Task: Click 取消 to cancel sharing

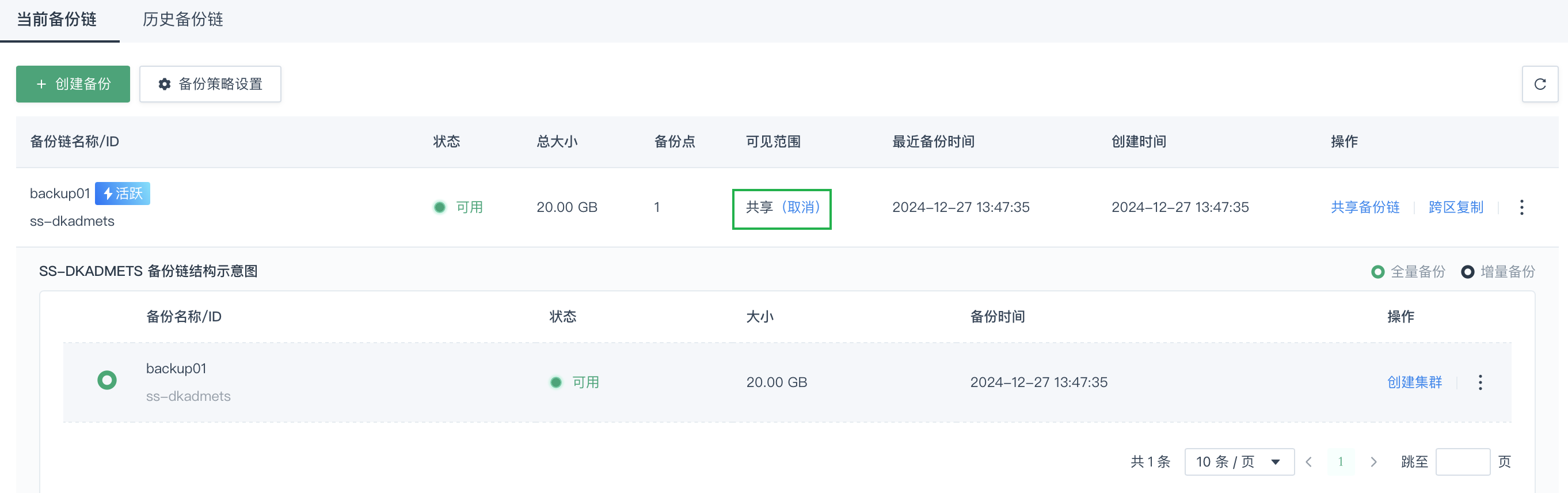Action: [801, 207]
